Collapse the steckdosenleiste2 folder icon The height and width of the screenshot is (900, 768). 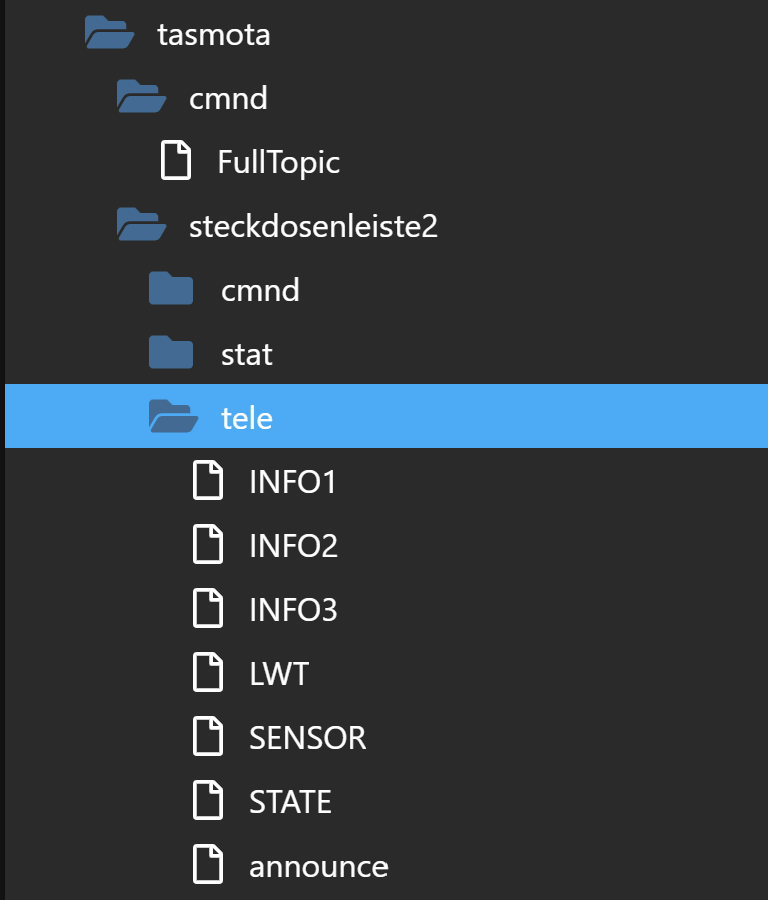coord(141,226)
